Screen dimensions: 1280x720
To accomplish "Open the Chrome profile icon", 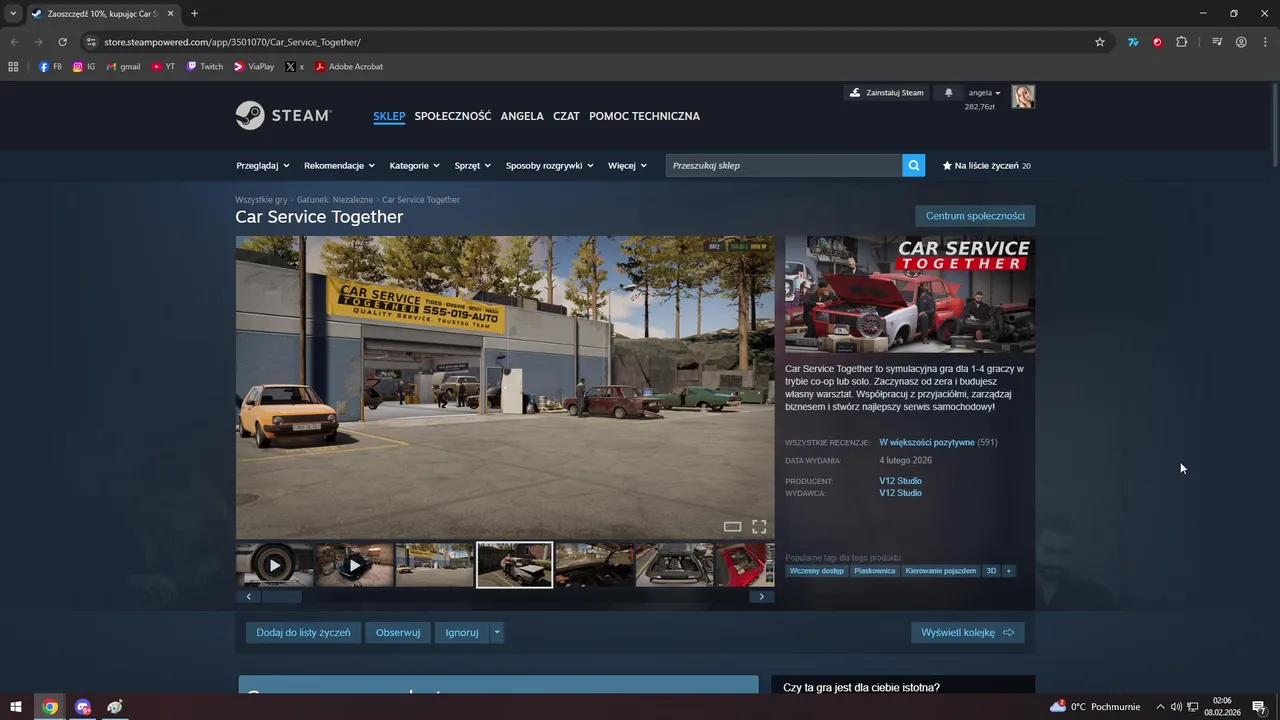I will tap(1241, 42).
